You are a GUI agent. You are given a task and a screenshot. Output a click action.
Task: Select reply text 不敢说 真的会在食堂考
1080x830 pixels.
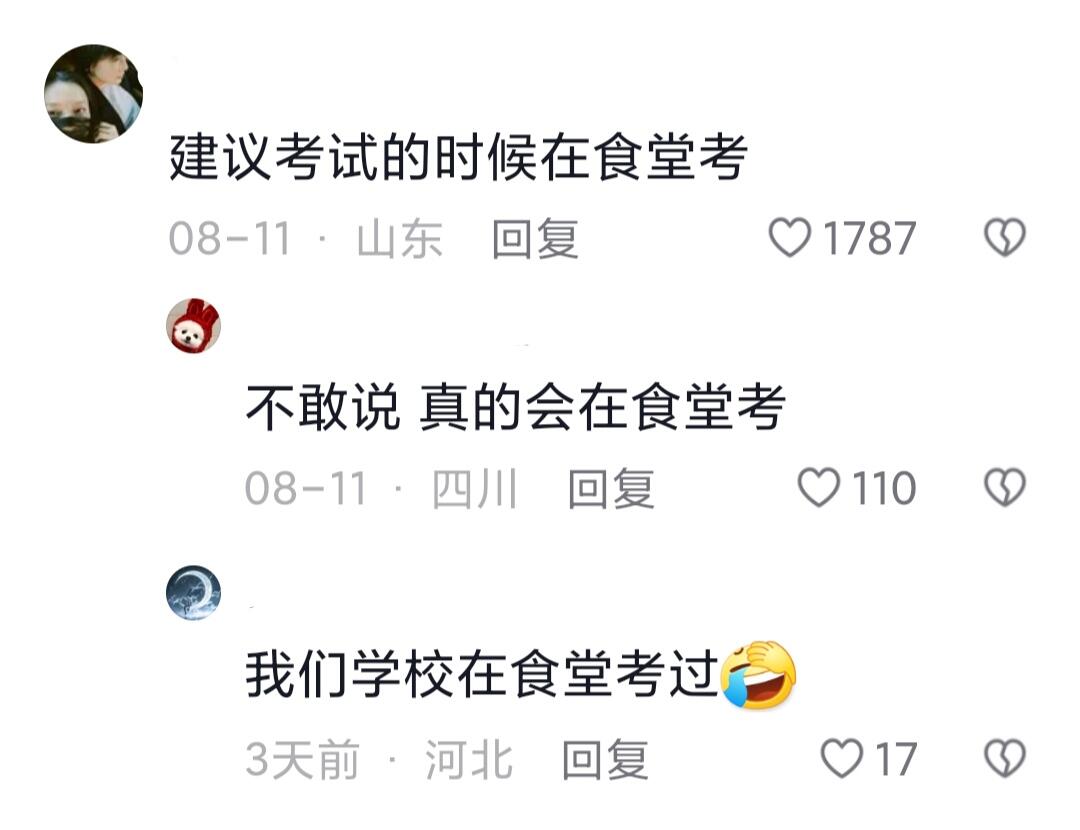point(515,407)
